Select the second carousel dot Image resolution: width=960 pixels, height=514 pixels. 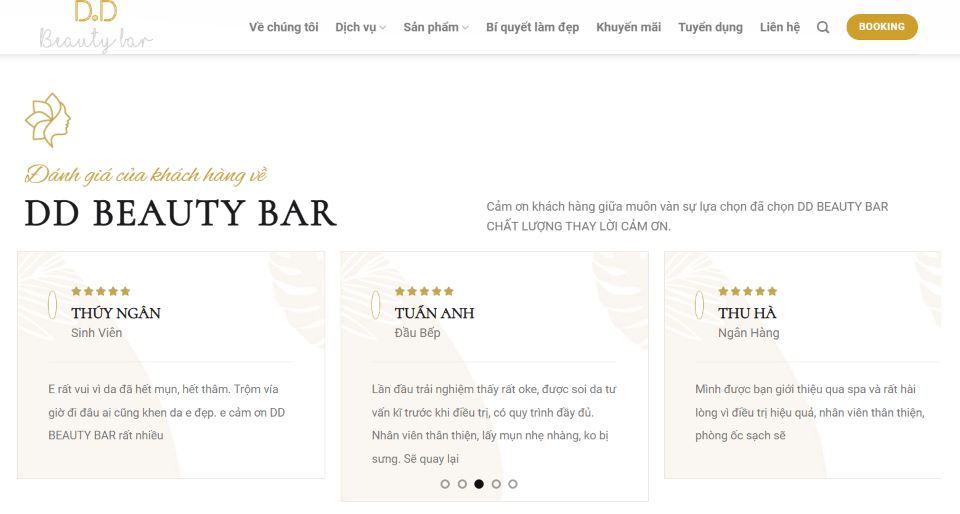[462, 484]
